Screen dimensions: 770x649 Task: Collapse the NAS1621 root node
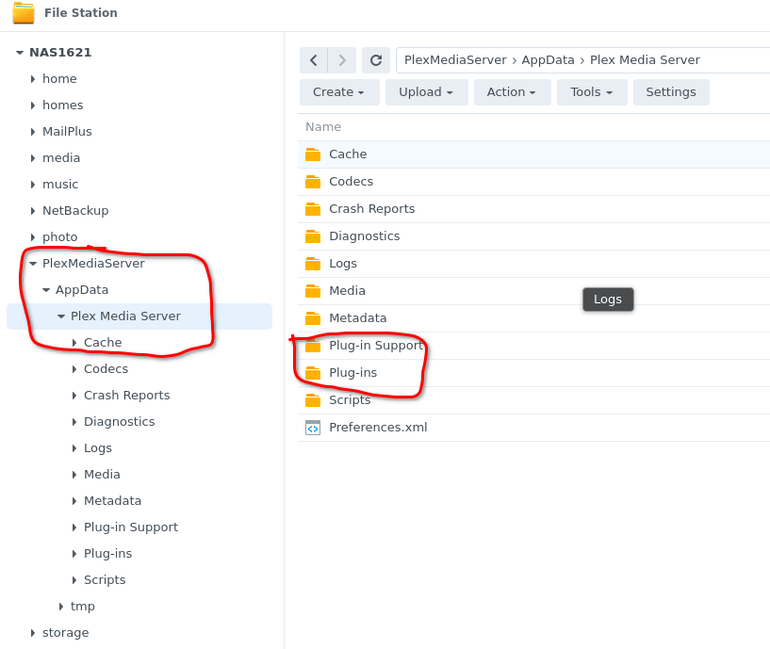coord(20,53)
